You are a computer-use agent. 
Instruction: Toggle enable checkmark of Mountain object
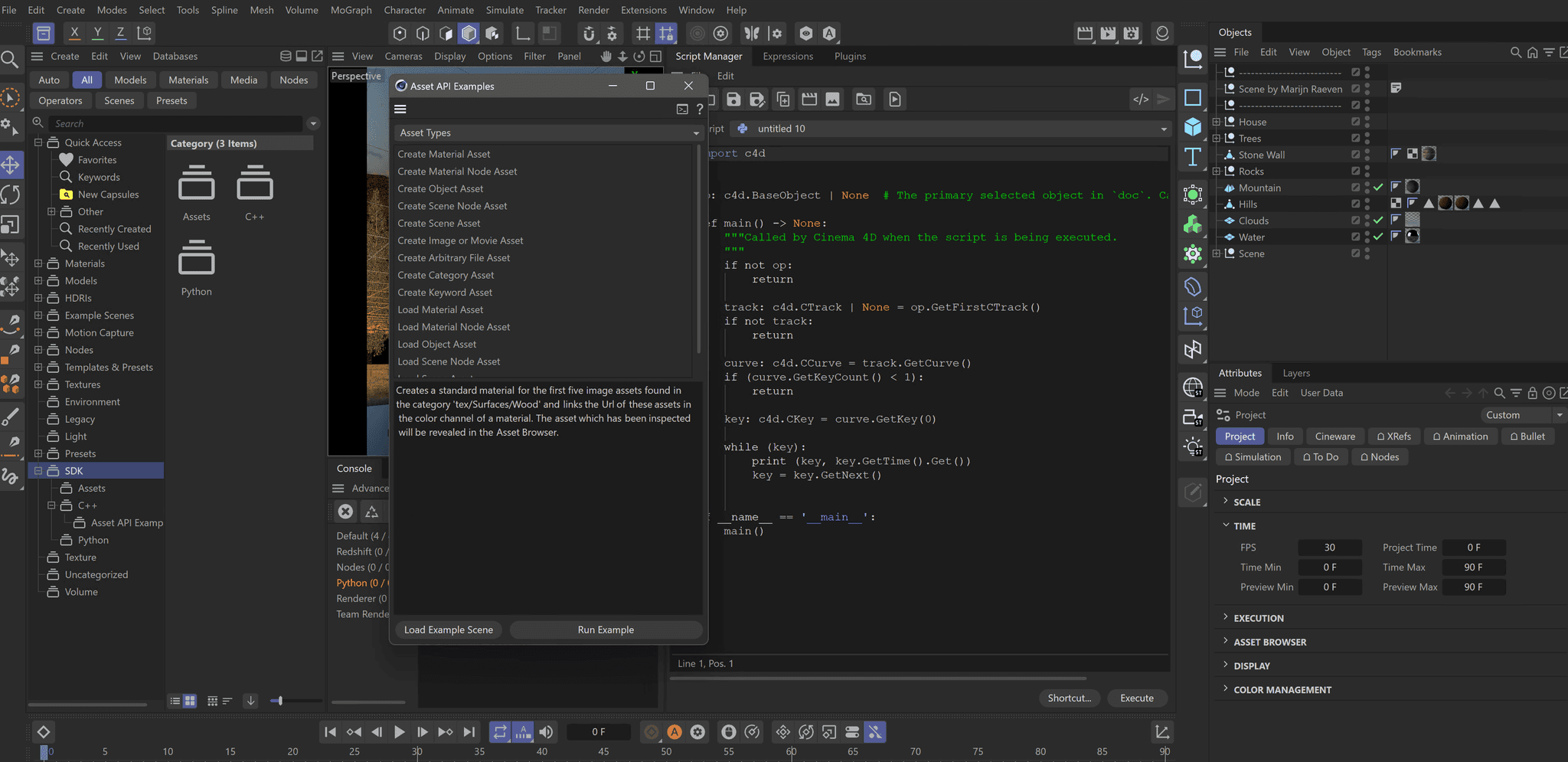click(1378, 188)
